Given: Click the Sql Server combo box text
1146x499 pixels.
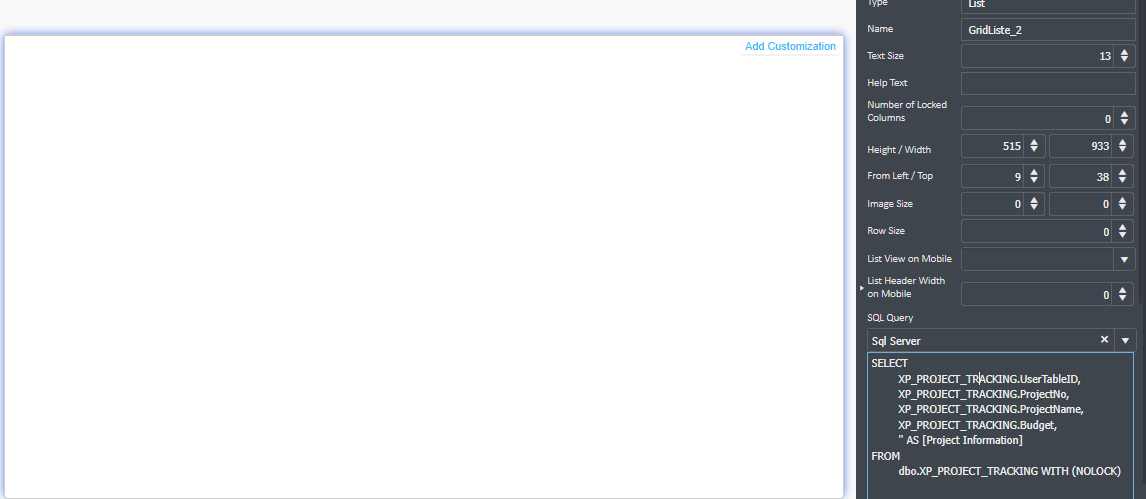Looking at the screenshot, I should click(896, 341).
